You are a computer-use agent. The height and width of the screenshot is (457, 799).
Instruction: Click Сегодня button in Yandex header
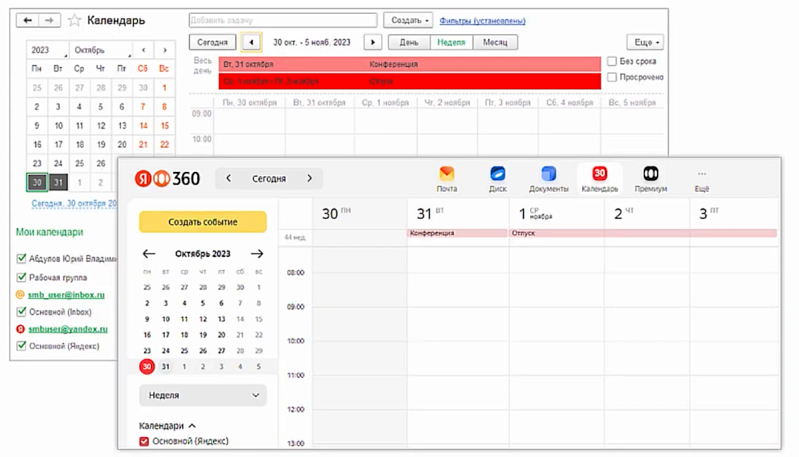pyautogui.click(x=269, y=178)
